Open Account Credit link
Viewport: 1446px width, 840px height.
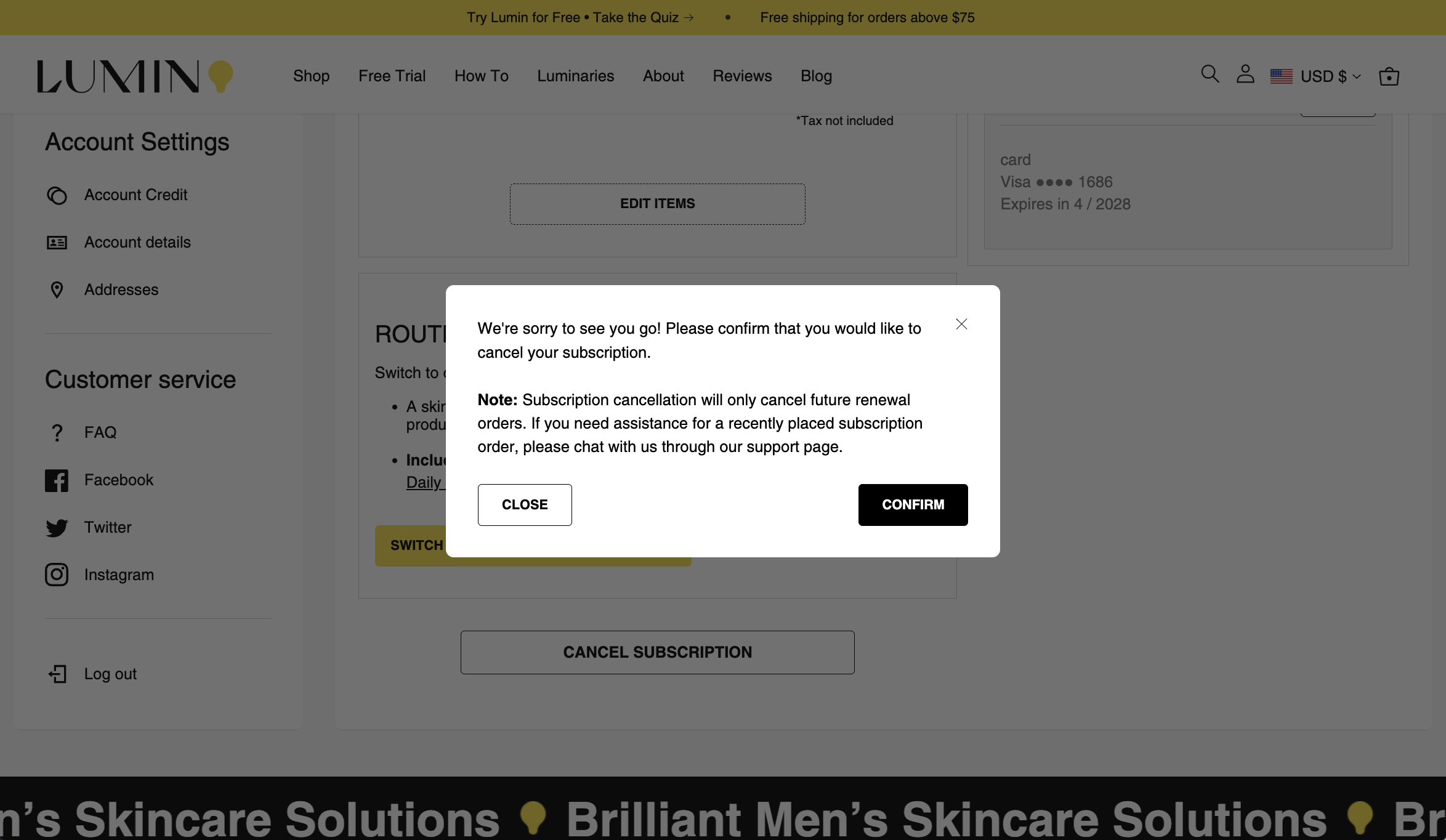tap(135, 195)
